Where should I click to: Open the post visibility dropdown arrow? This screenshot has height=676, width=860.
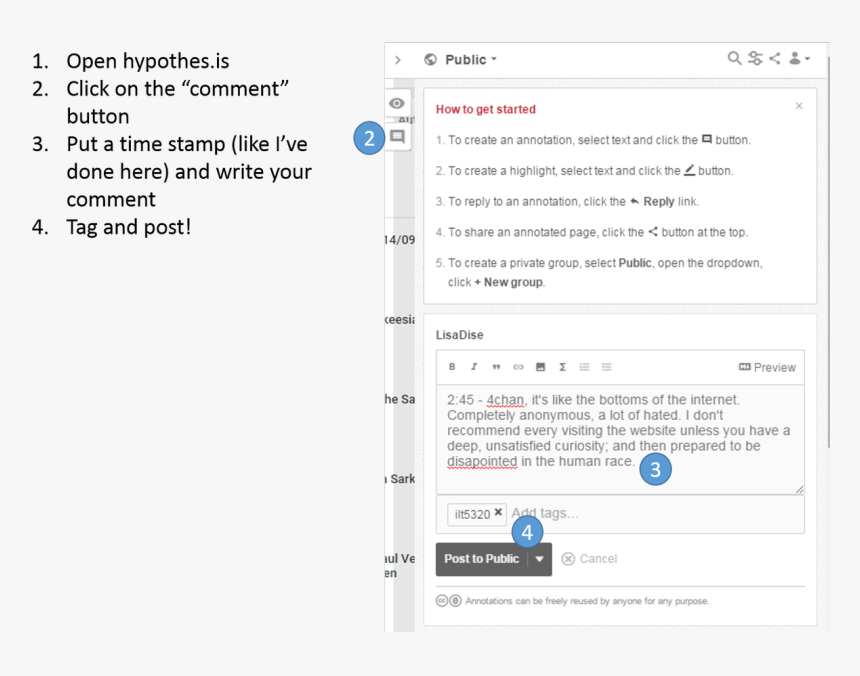(x=540, y=559)
